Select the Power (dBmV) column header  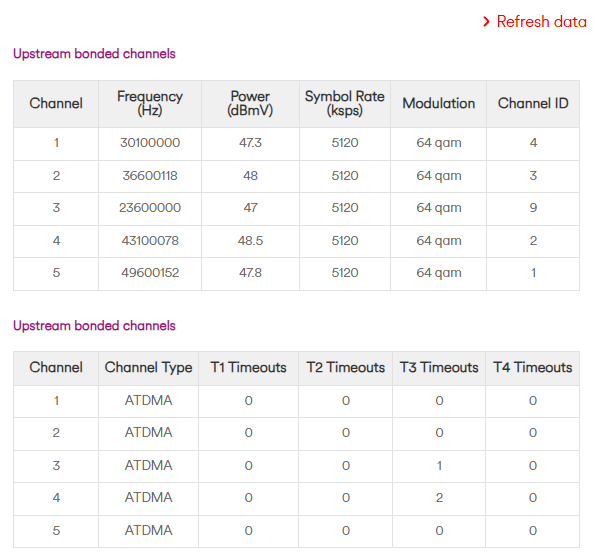(250, 103)
